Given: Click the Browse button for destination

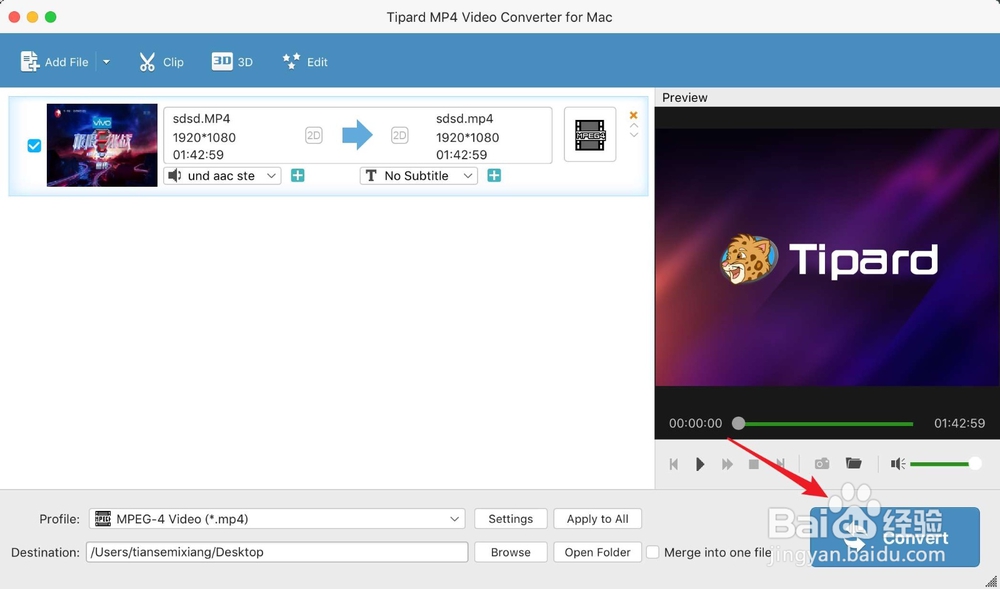Looking at the screenshot, I should coord(510,551).
